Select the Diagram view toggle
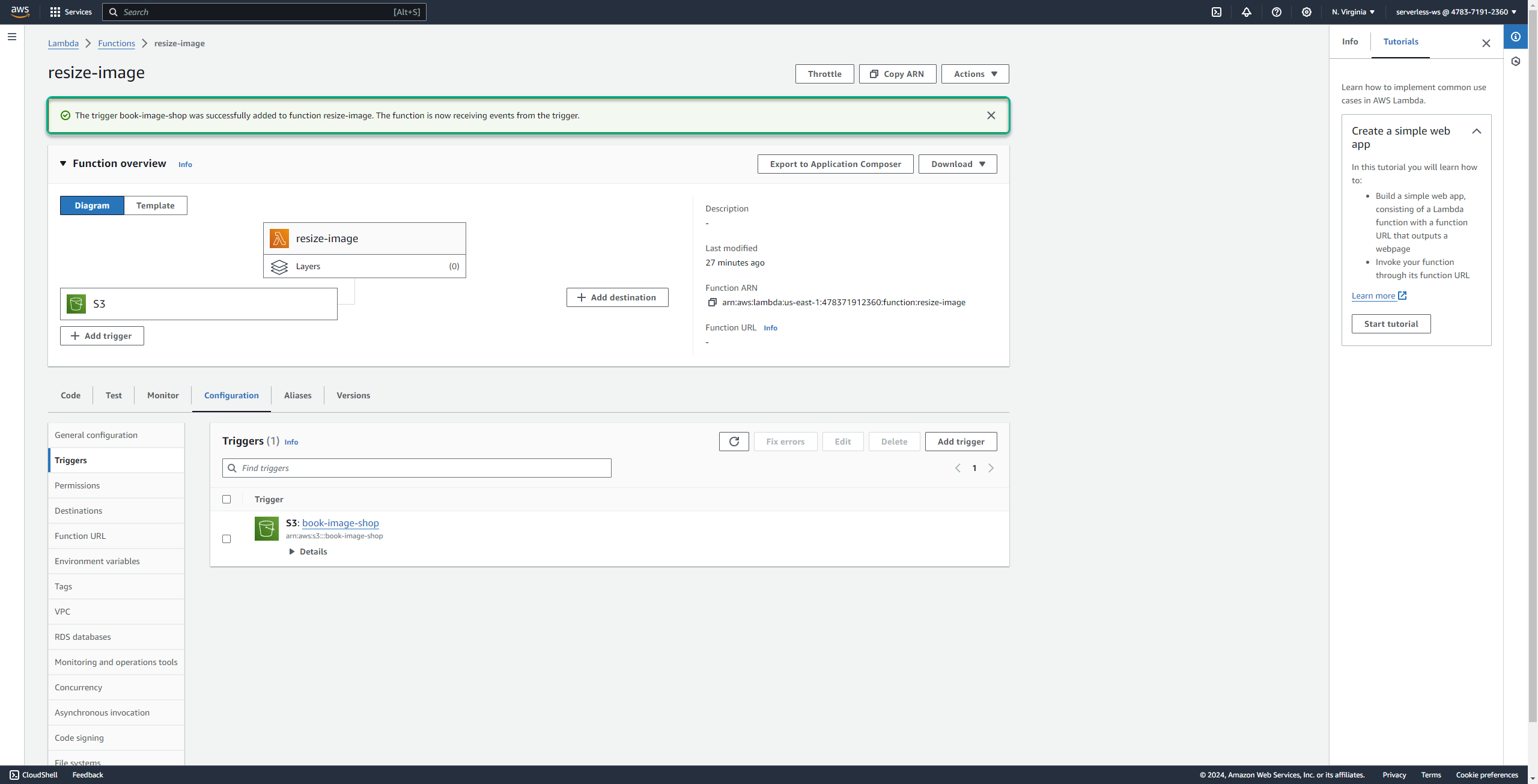This screenshot has width=1538, height=784. (x=92, y=205)
